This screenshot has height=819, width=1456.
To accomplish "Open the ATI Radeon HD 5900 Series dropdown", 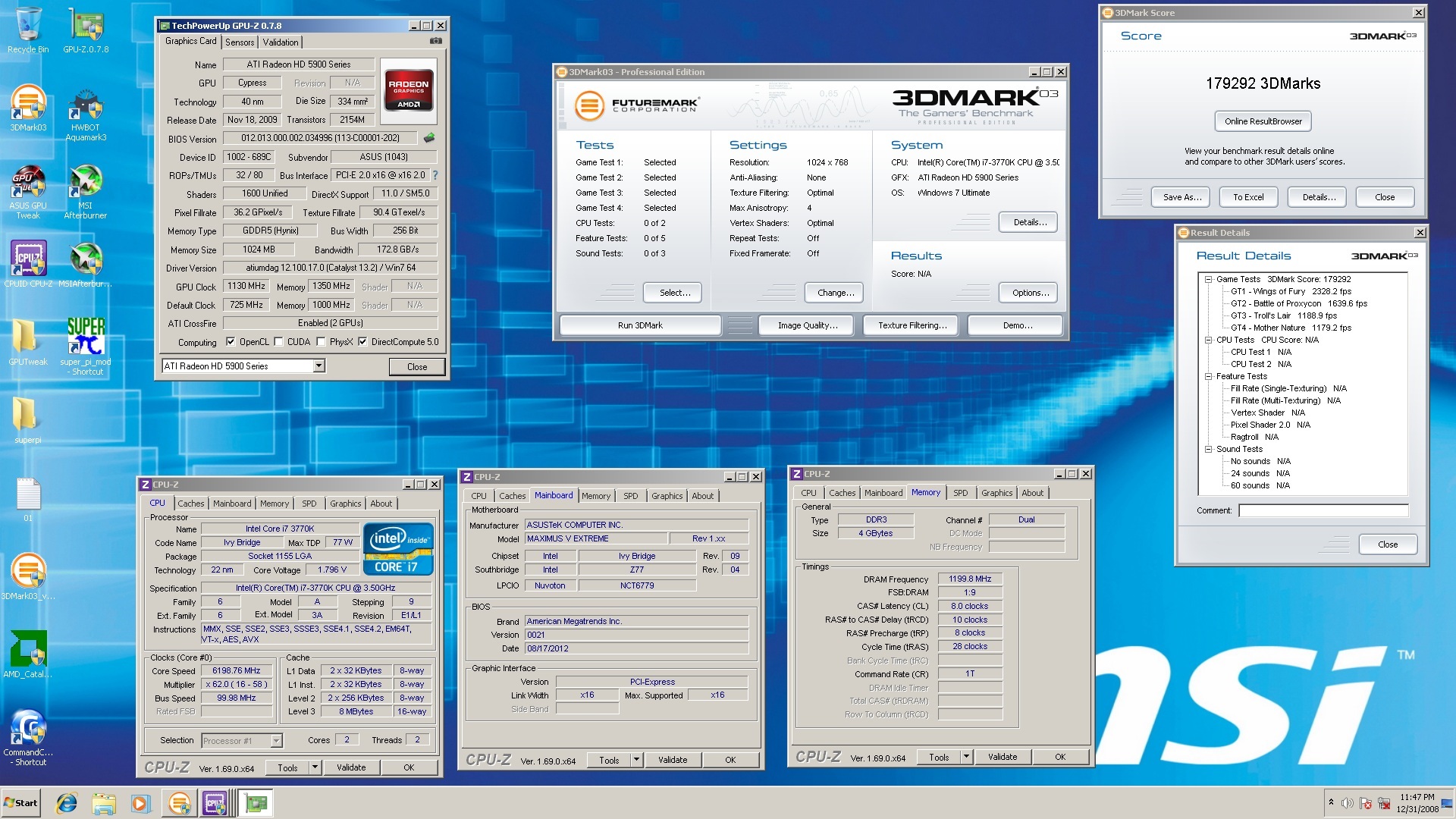I will point(318,366).
